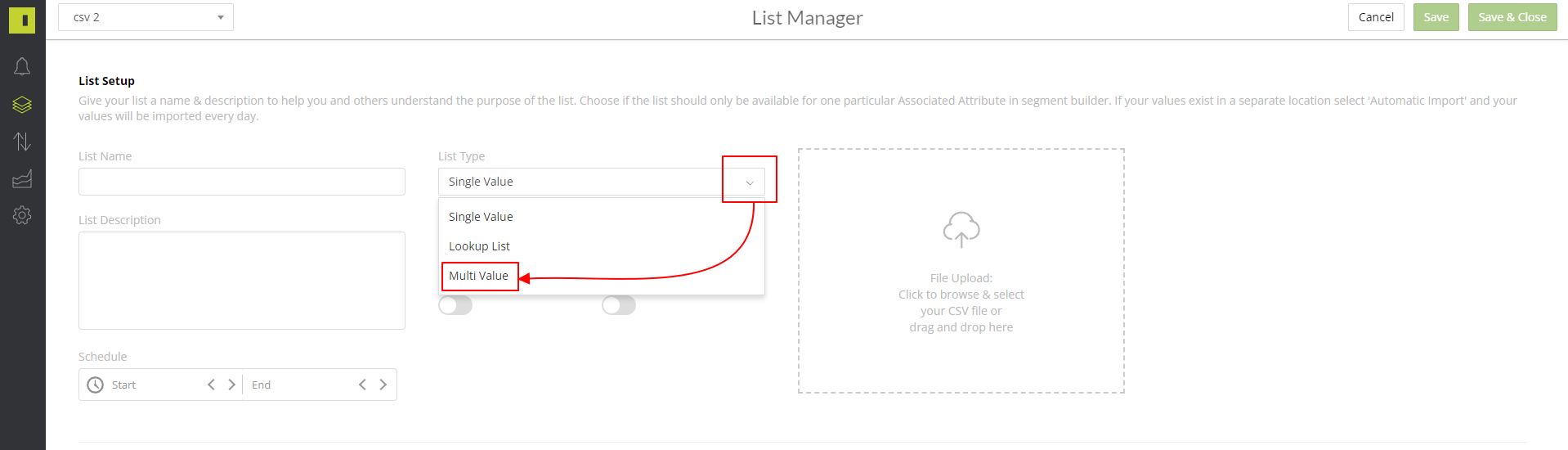Click the cloud upload icon
This screenshot has width=1568, height=450.
click(x=961, y=229)
